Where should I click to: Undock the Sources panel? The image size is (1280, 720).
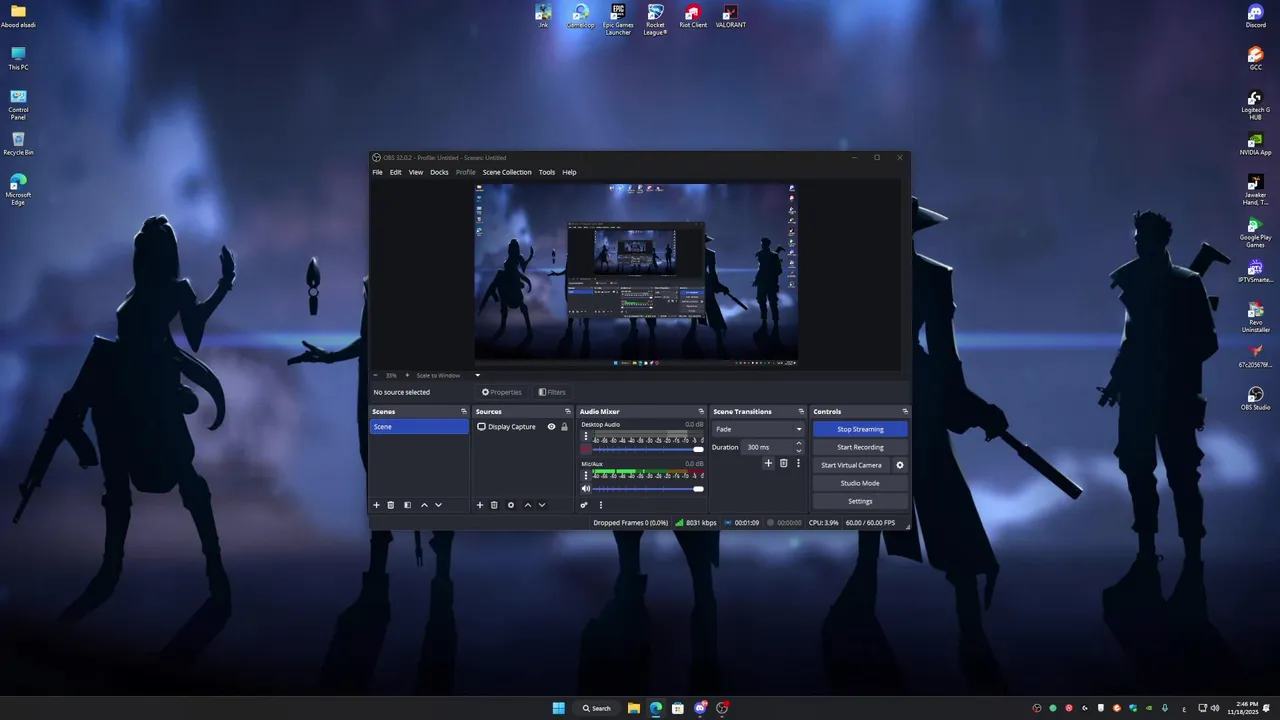pyautogui.click(x=567, y=411)
